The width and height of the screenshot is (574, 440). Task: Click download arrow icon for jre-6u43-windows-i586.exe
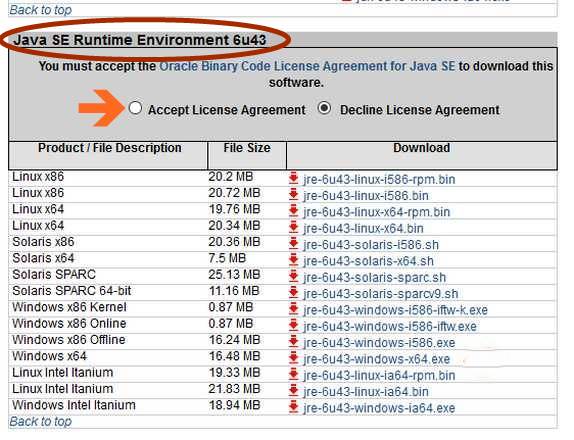click(x=294, y=341)
